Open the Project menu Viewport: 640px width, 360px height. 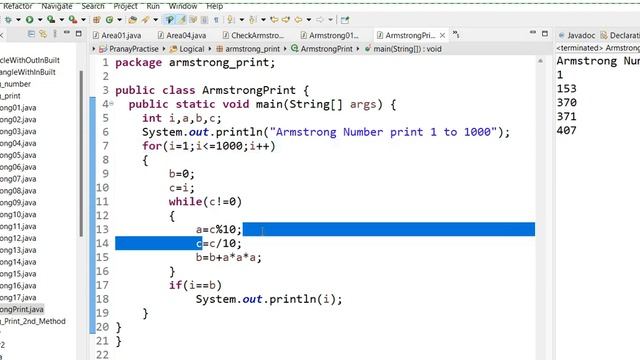point(125,6)
